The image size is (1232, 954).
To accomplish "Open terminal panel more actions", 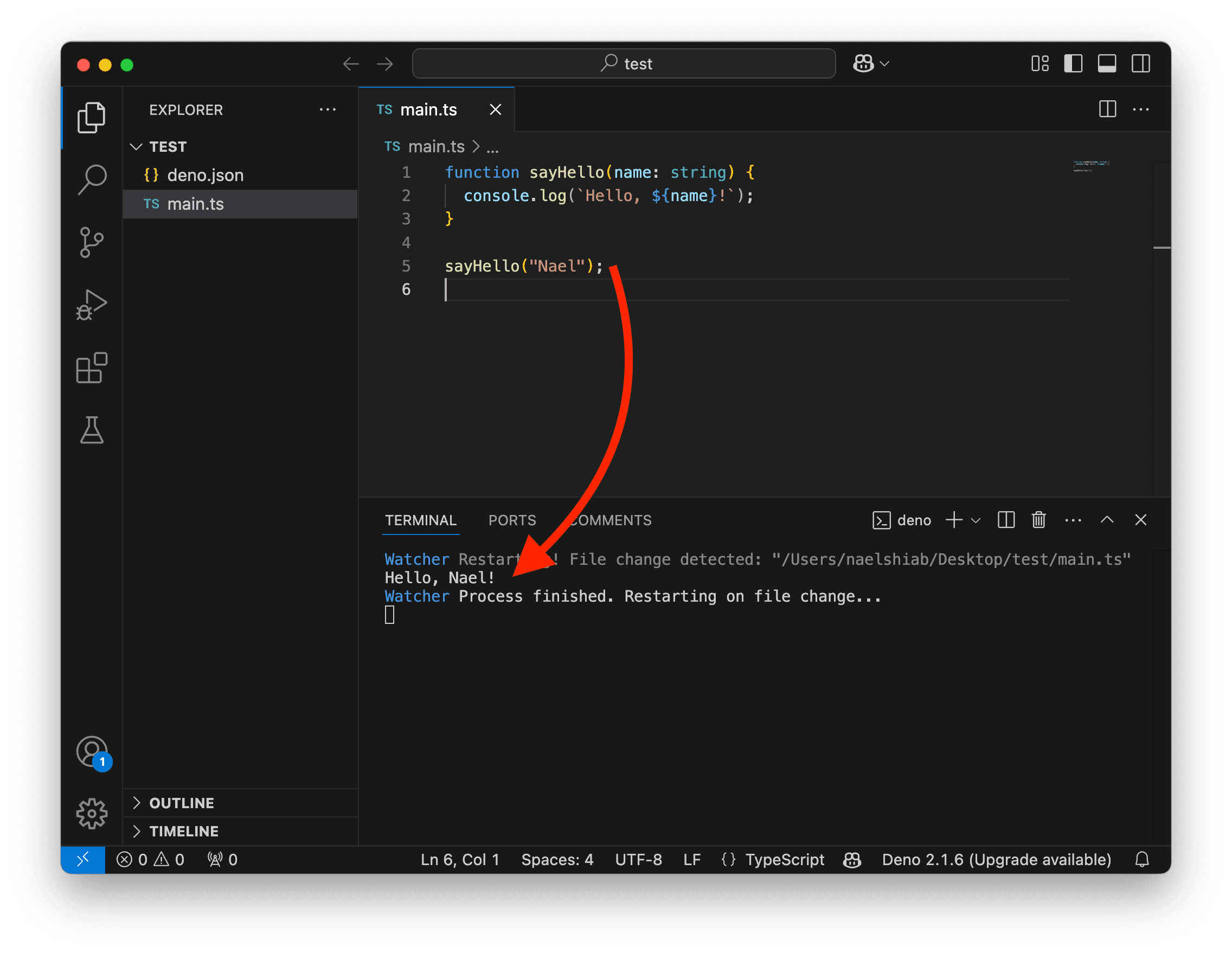I will (1073, 520).
